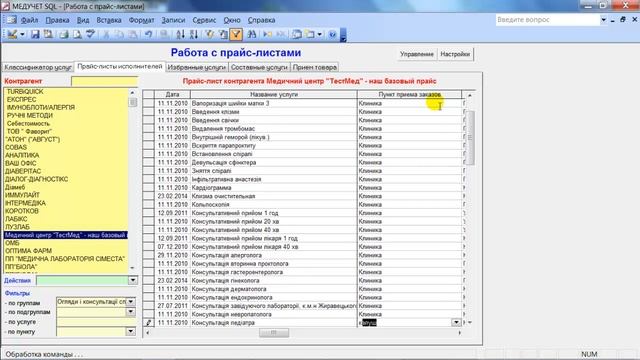
Task: Click the contractor list vertical scrollbar thumb
Action: [133, 102]
